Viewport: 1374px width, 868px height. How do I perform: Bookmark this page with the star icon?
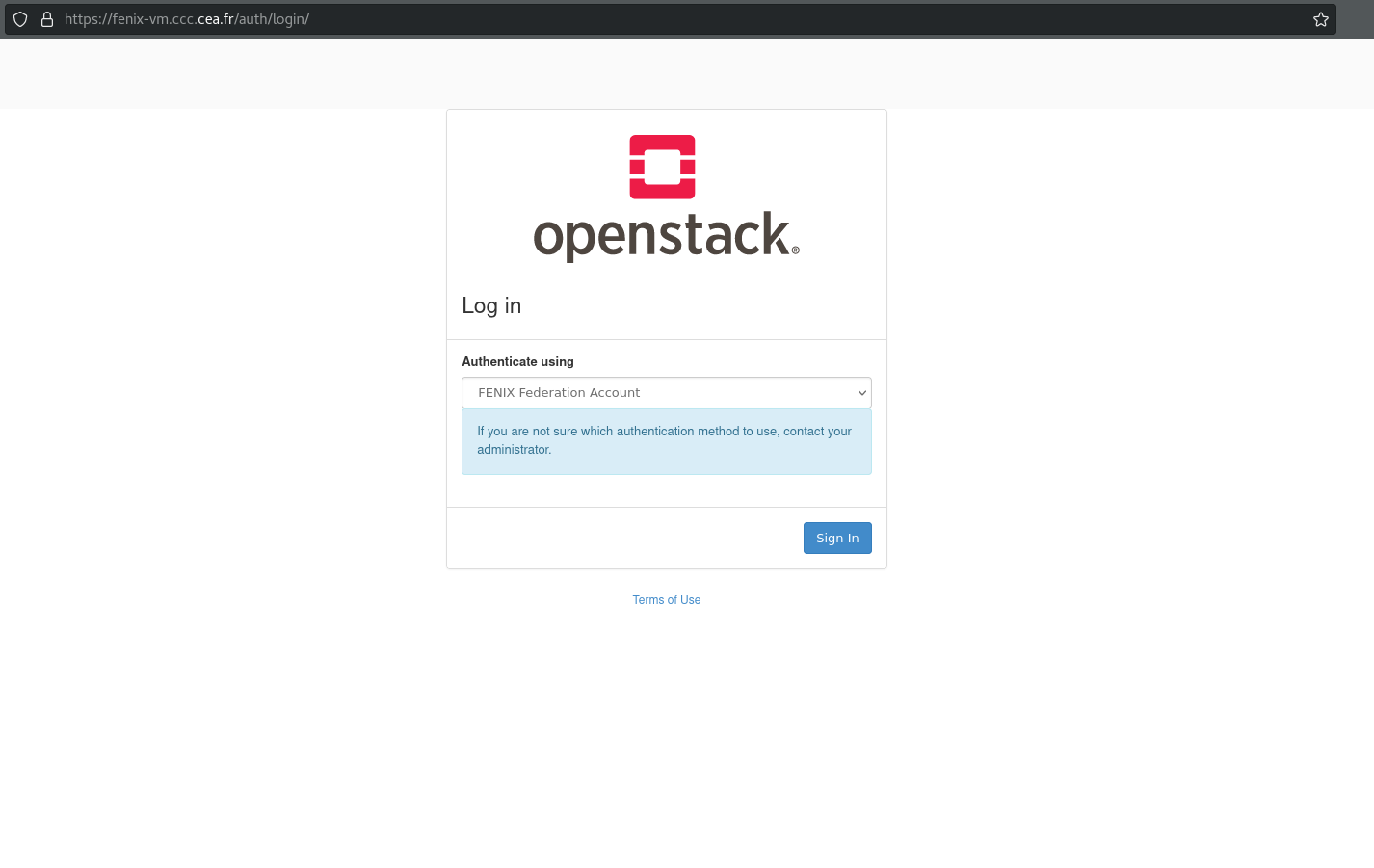pyautogui.click(x=1321, y=19)
